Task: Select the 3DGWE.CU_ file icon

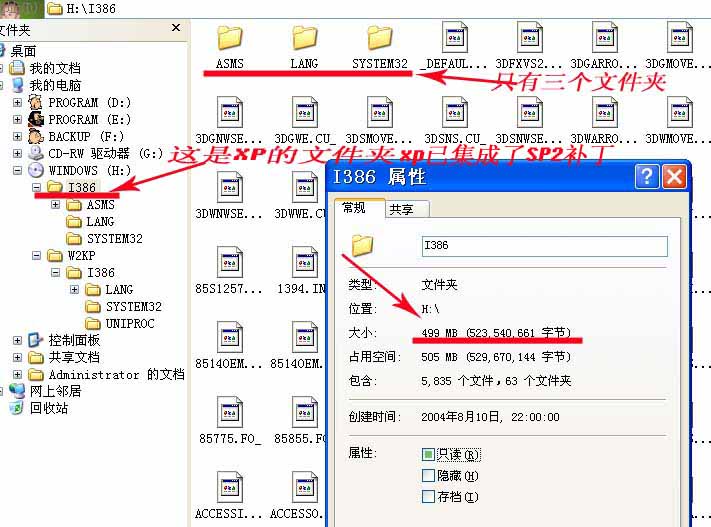Action: point(304,112)
